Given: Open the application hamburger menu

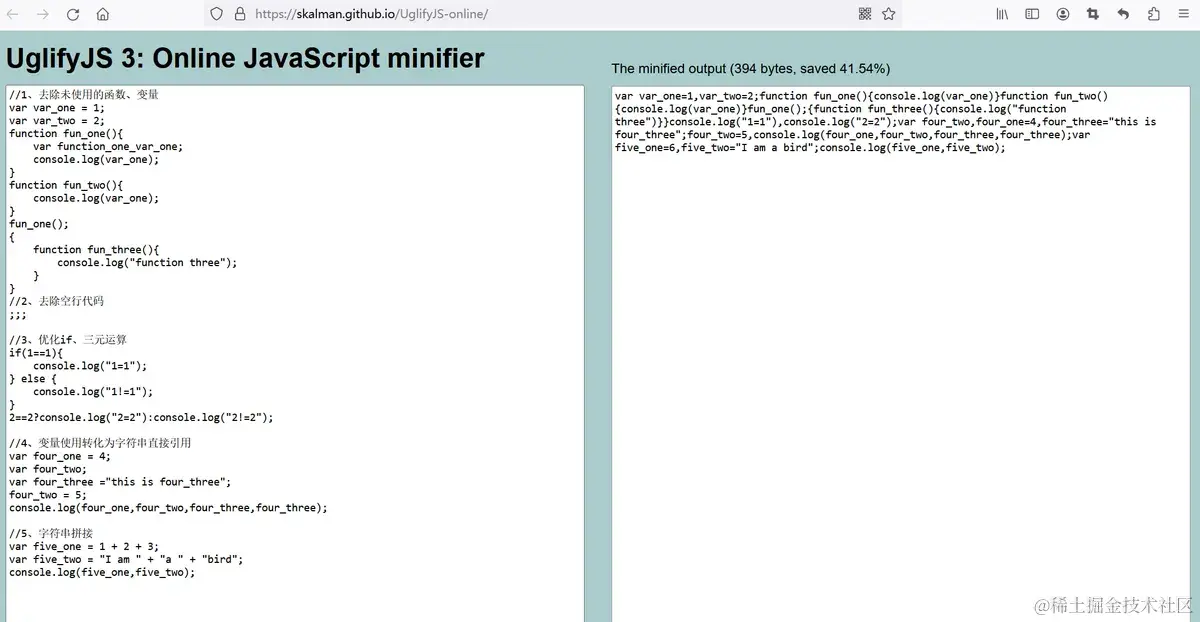Looking at the screenshot, I should coord(1183,14).
